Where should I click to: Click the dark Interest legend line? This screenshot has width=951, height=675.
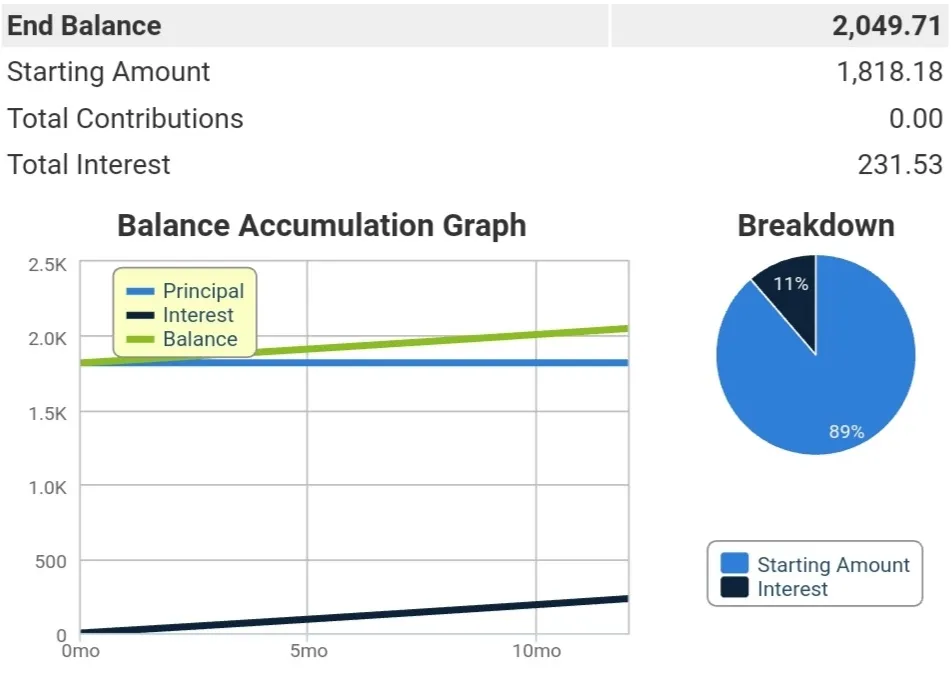[140, 315]
